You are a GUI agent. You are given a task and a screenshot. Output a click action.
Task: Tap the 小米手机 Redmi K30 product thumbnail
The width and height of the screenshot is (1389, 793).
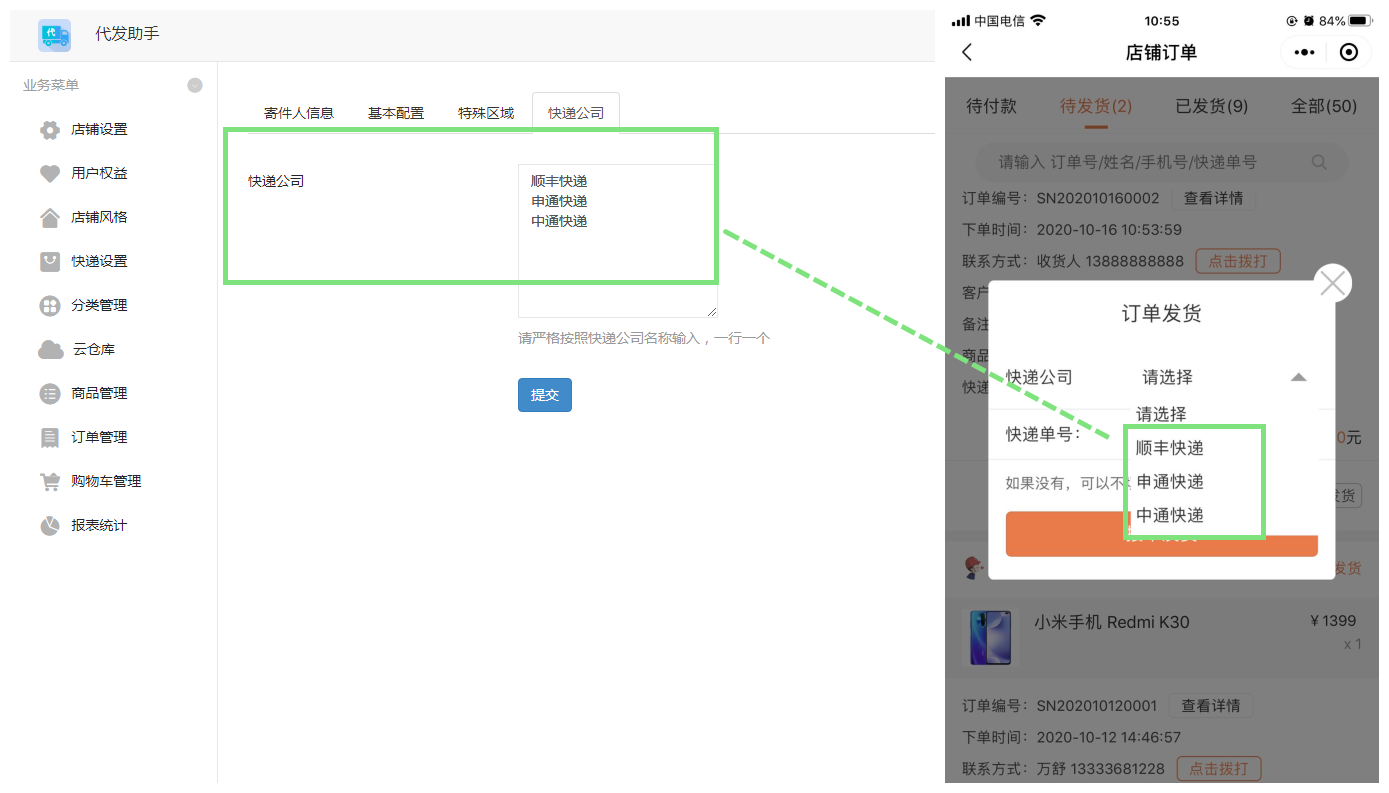(990, 637)
